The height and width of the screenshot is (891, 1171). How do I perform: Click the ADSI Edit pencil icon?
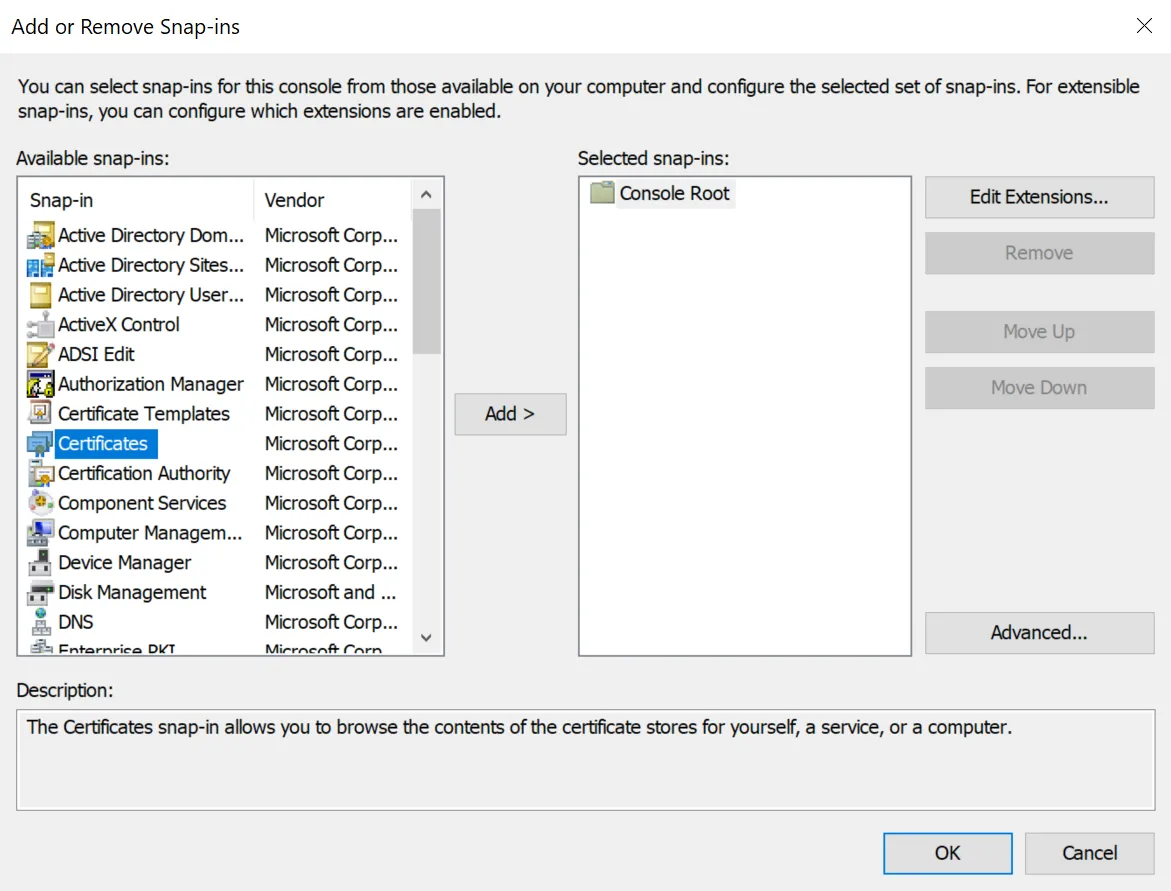click(40, 355)
